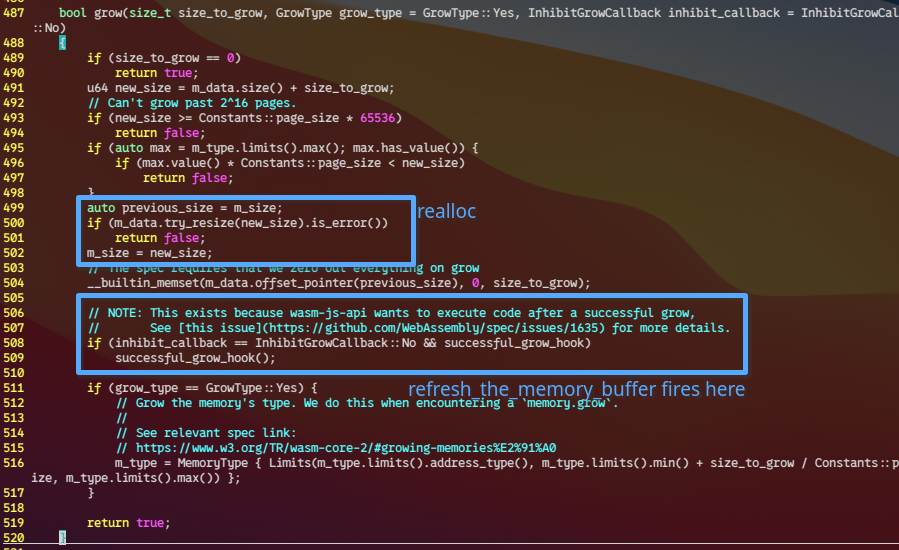Image resolution: width=899 pixels, height=550 pixels.
Task: Click 'return false;' on line 501
Action: [159, 237]
